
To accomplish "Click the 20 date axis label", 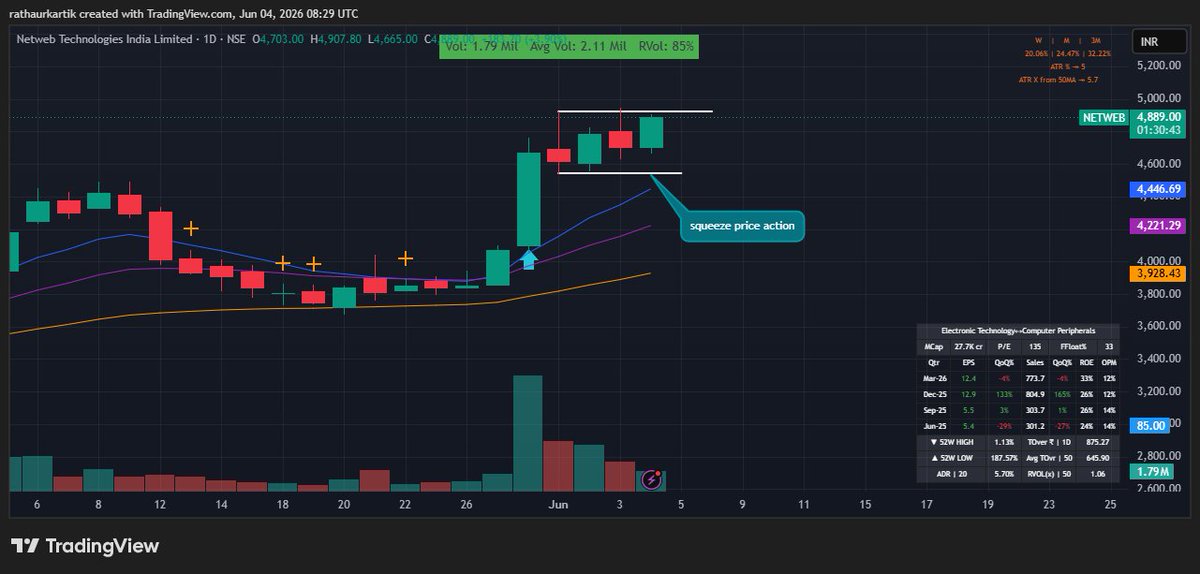I will (x=344, y=505).
